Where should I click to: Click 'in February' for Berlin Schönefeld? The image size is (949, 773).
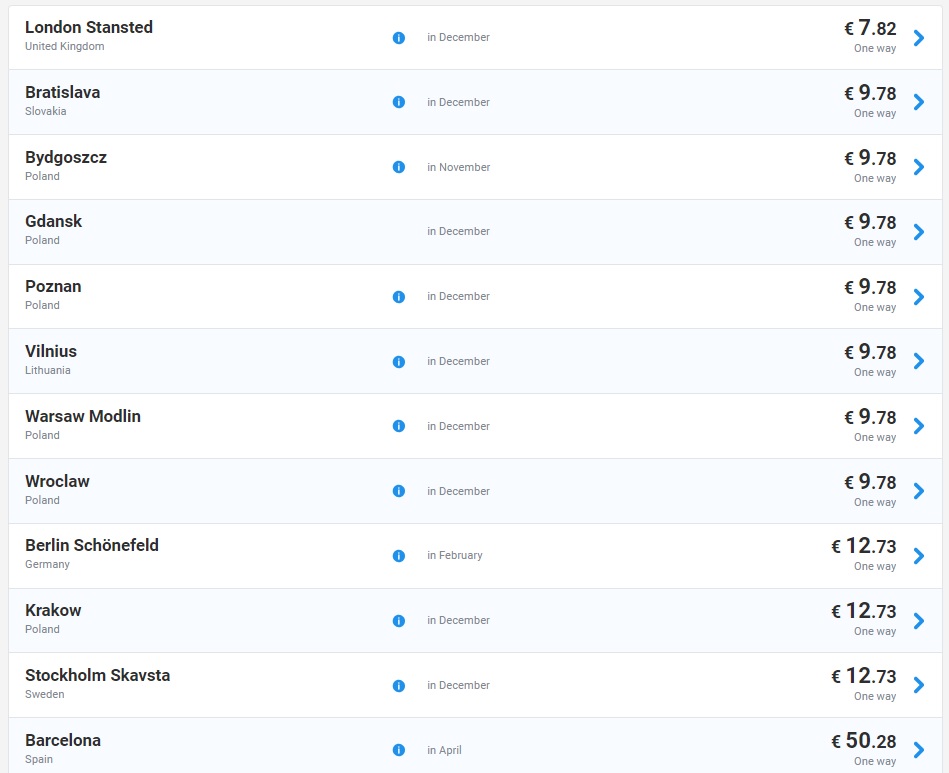(x=454, y=556)
